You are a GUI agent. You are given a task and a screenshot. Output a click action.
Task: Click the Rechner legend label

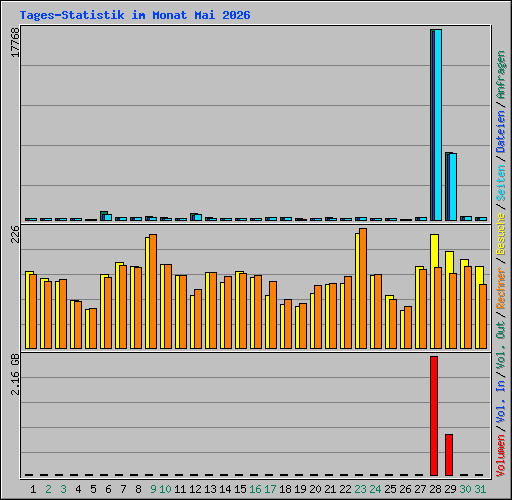[x=501, y=288]
